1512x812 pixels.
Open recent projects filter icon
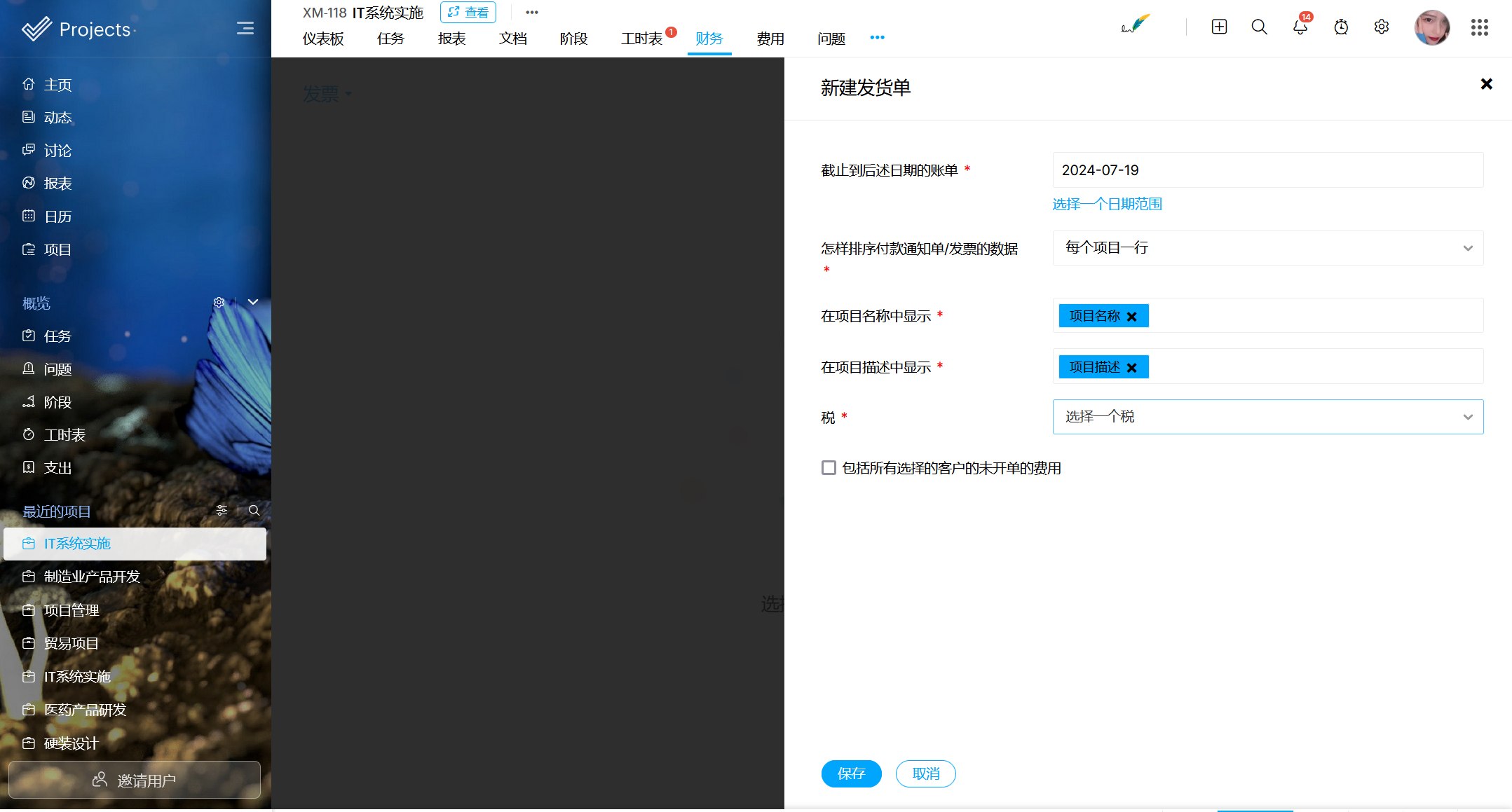coord(222,511)
